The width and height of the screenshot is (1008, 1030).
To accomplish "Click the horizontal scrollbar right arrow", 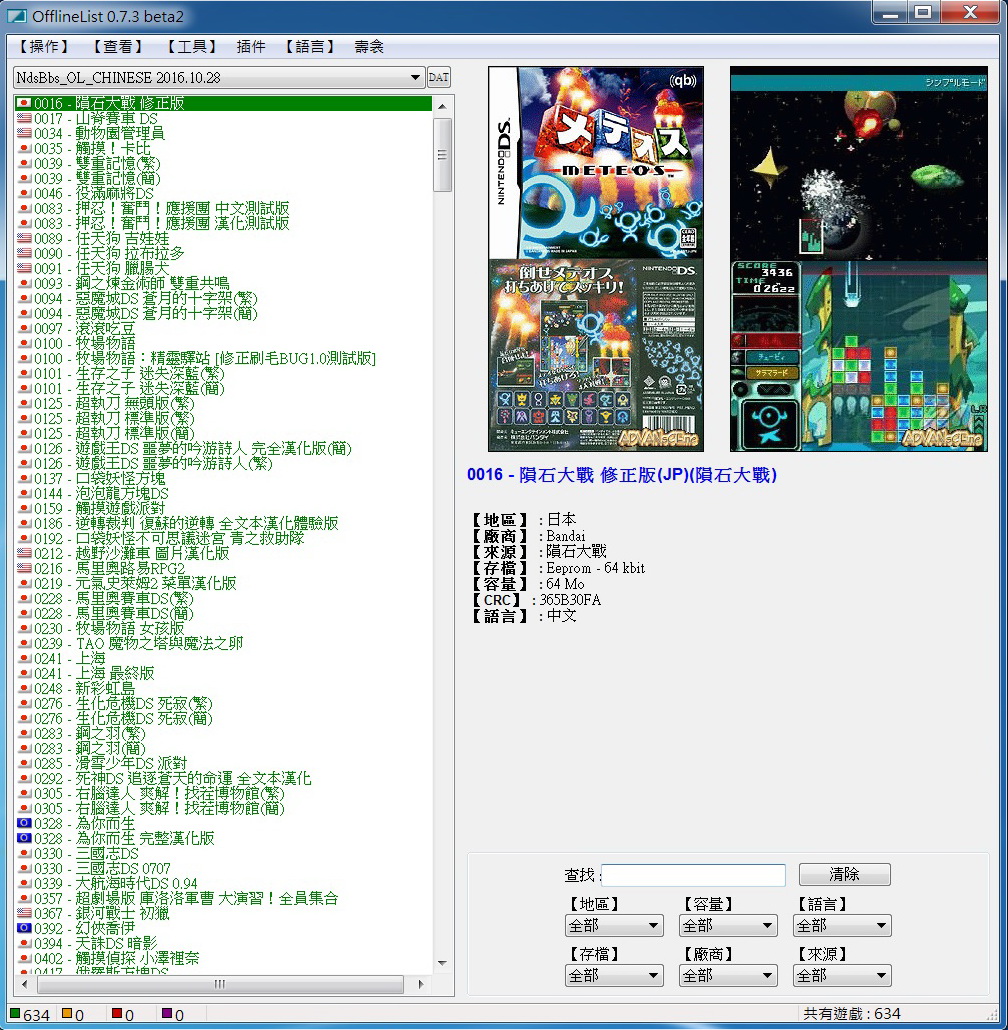I will pos(420,984).
